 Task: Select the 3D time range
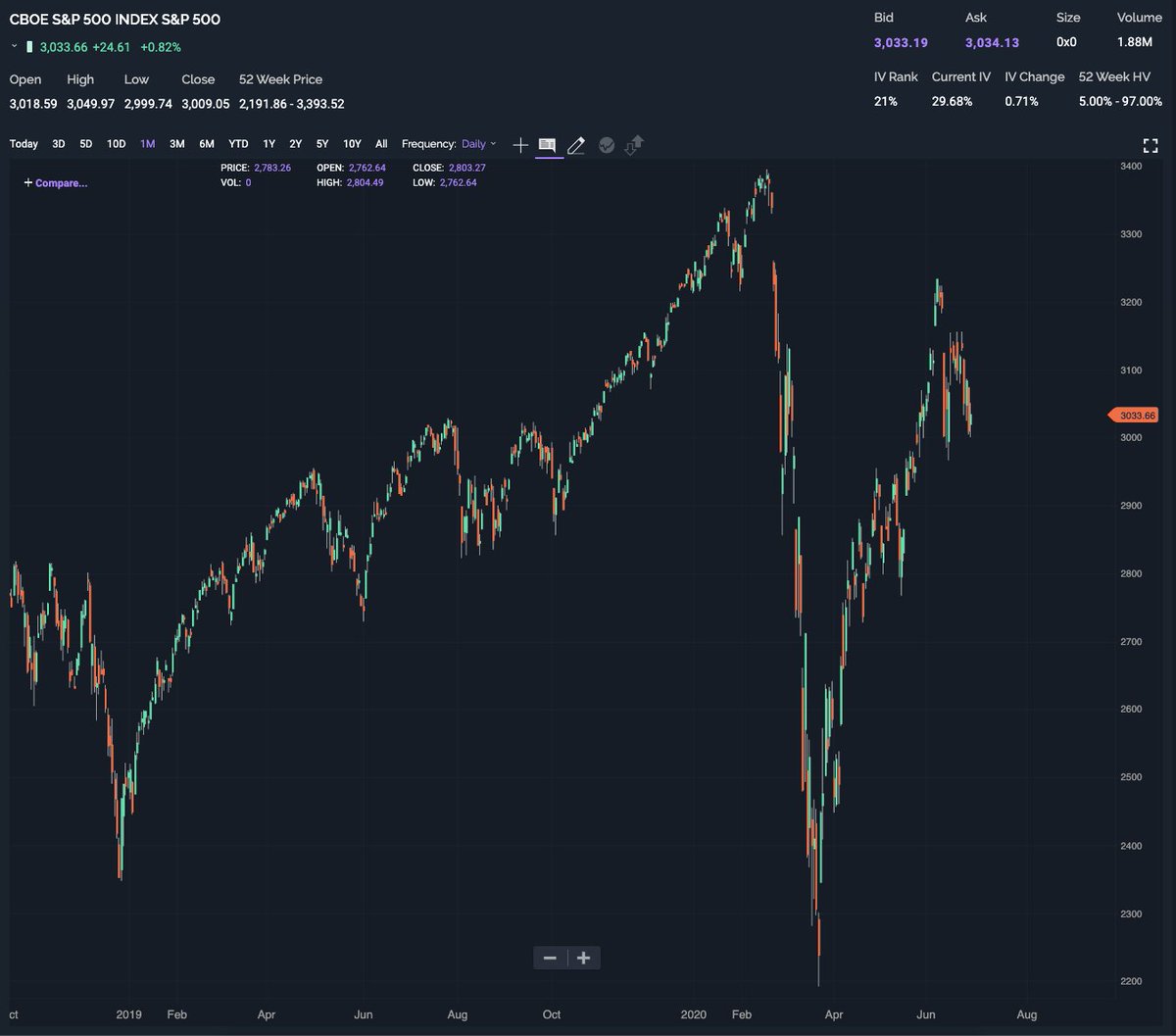[59, 144]
